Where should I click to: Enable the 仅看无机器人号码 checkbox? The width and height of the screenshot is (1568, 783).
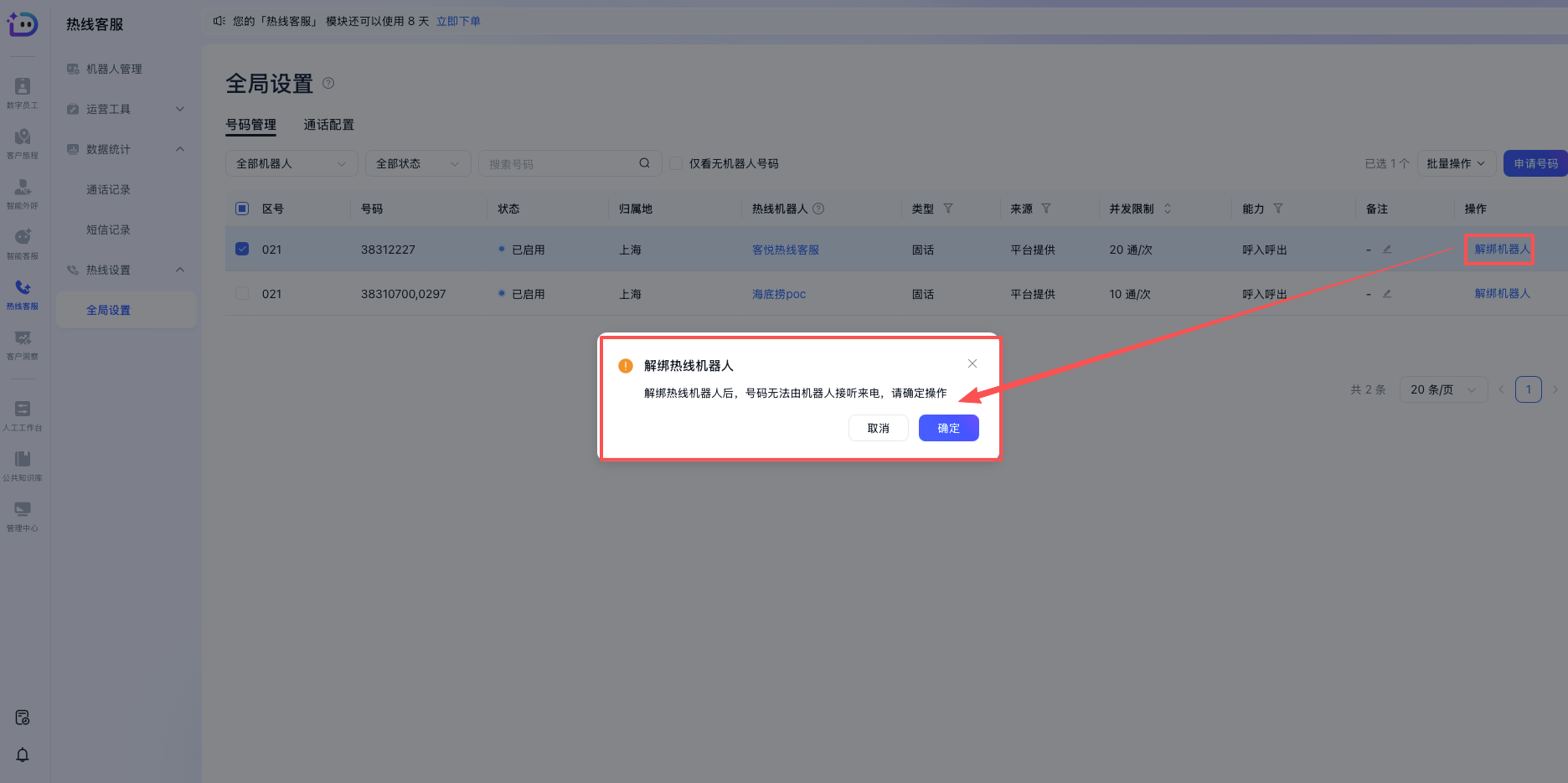pos(676,163)
